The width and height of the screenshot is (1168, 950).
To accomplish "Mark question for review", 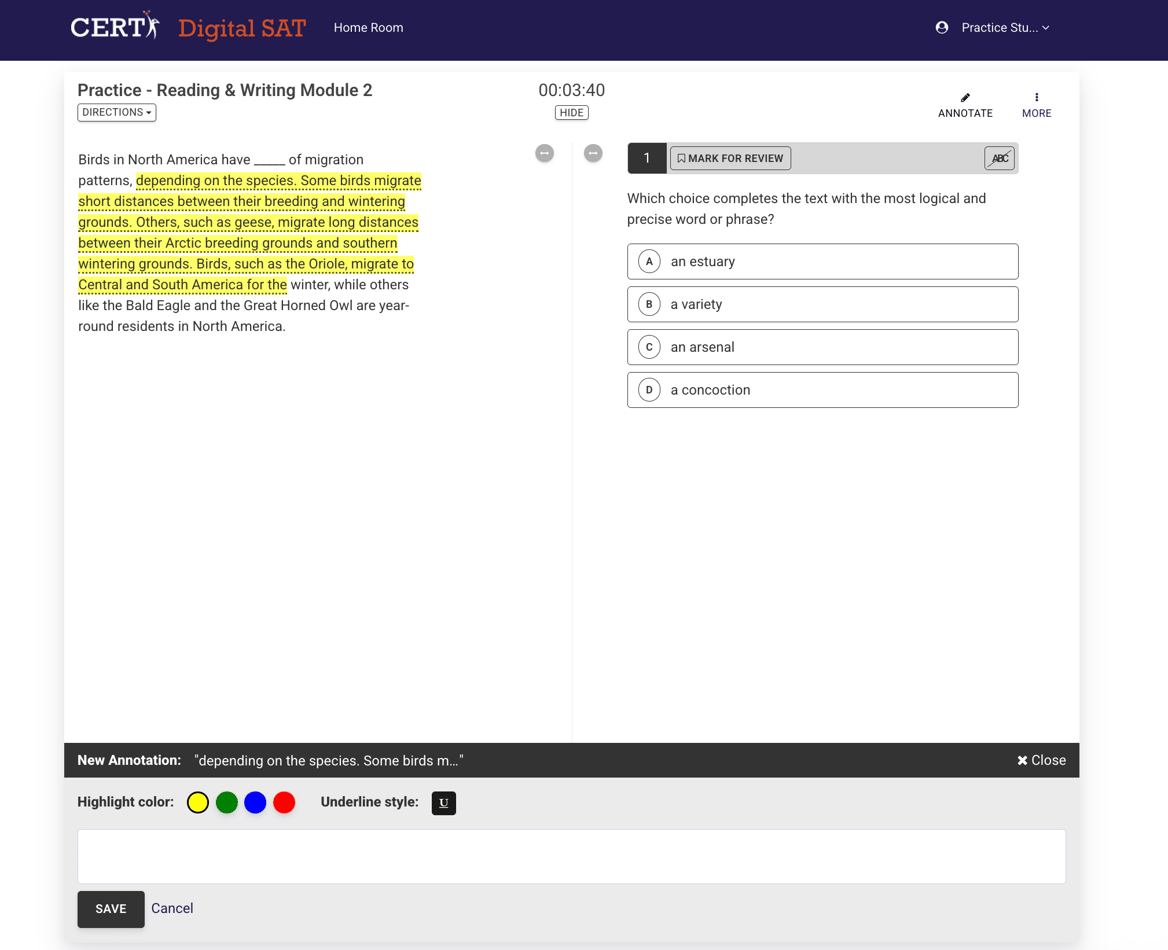I will click(x=730, y=158).
